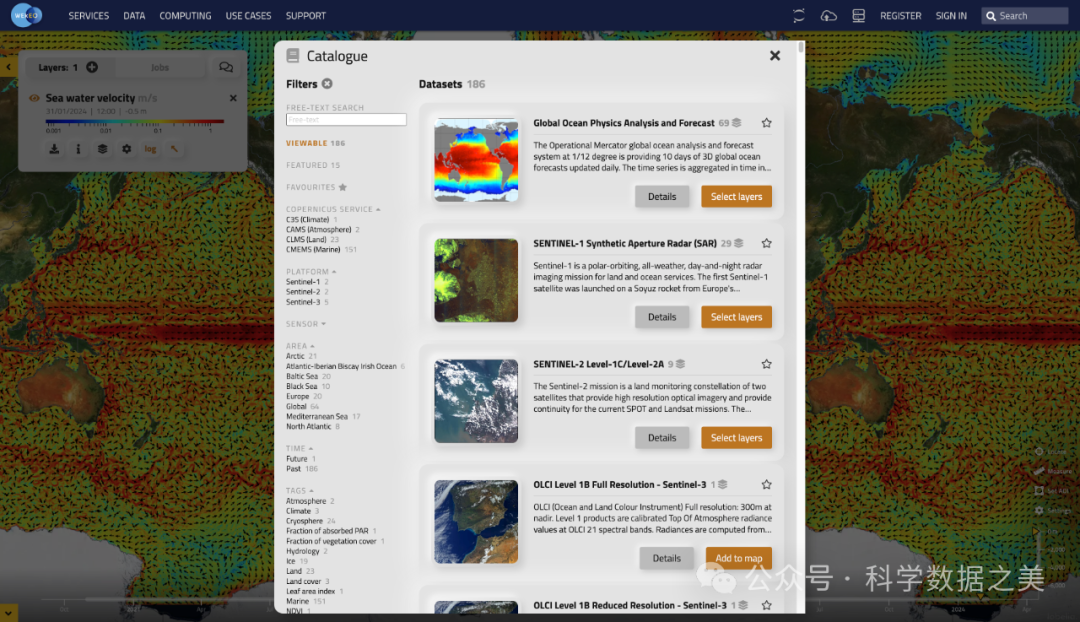Star Global Ocean Physics dataset as favourite

point(767,123)
